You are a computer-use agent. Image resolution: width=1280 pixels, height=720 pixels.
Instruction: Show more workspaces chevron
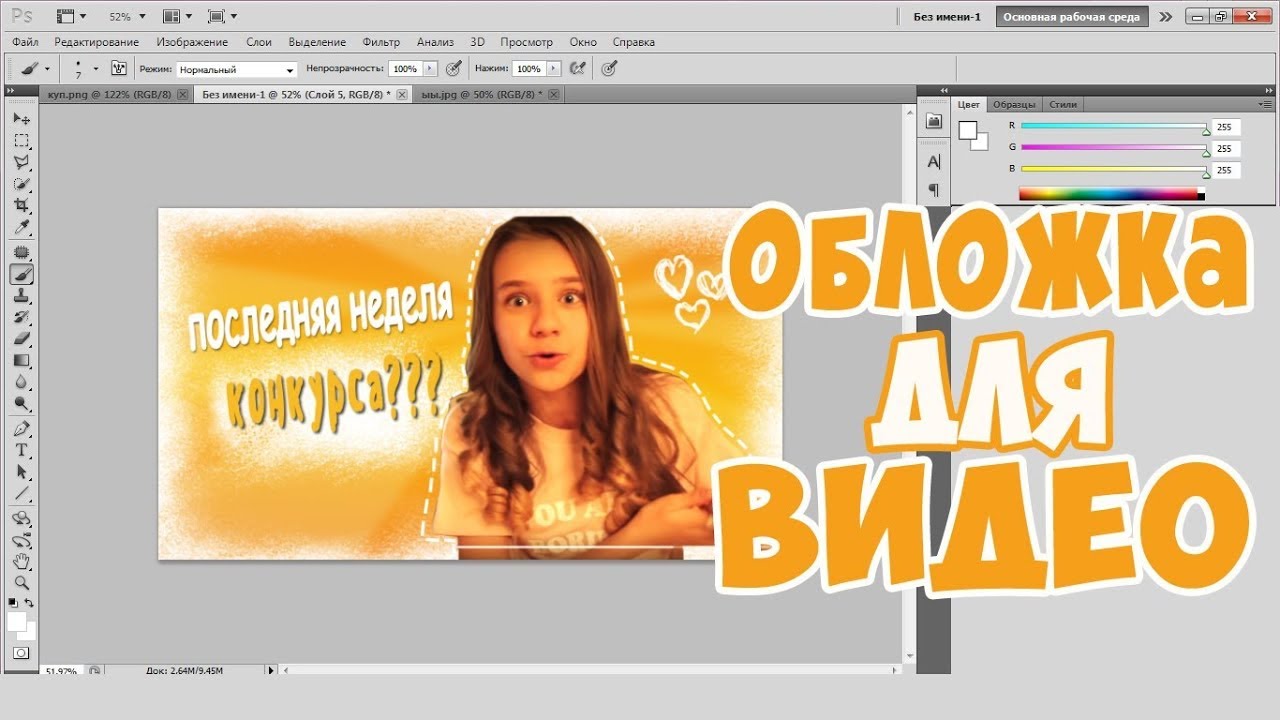tap(1166, 17)
